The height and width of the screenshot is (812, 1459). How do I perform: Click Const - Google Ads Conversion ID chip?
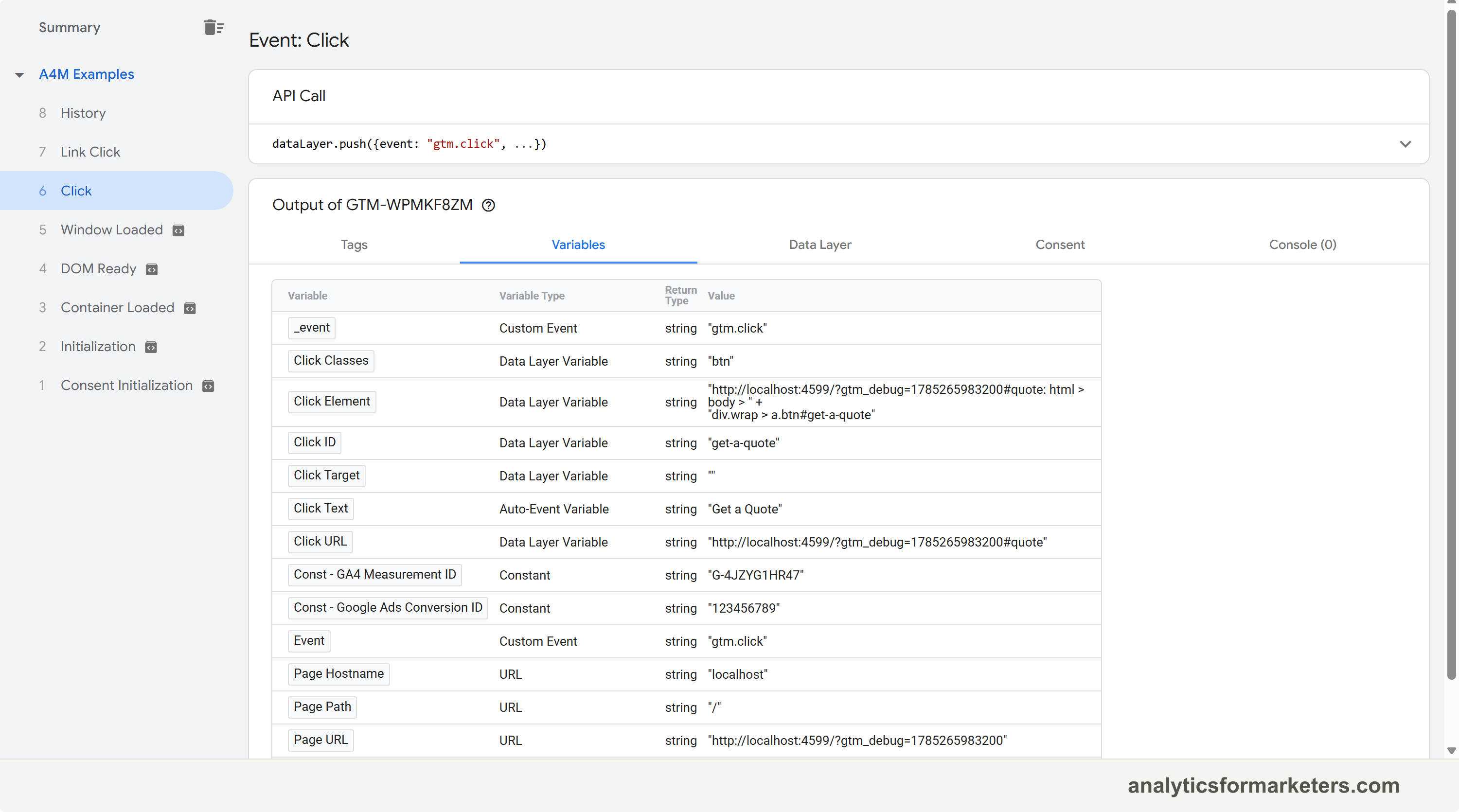388,608
